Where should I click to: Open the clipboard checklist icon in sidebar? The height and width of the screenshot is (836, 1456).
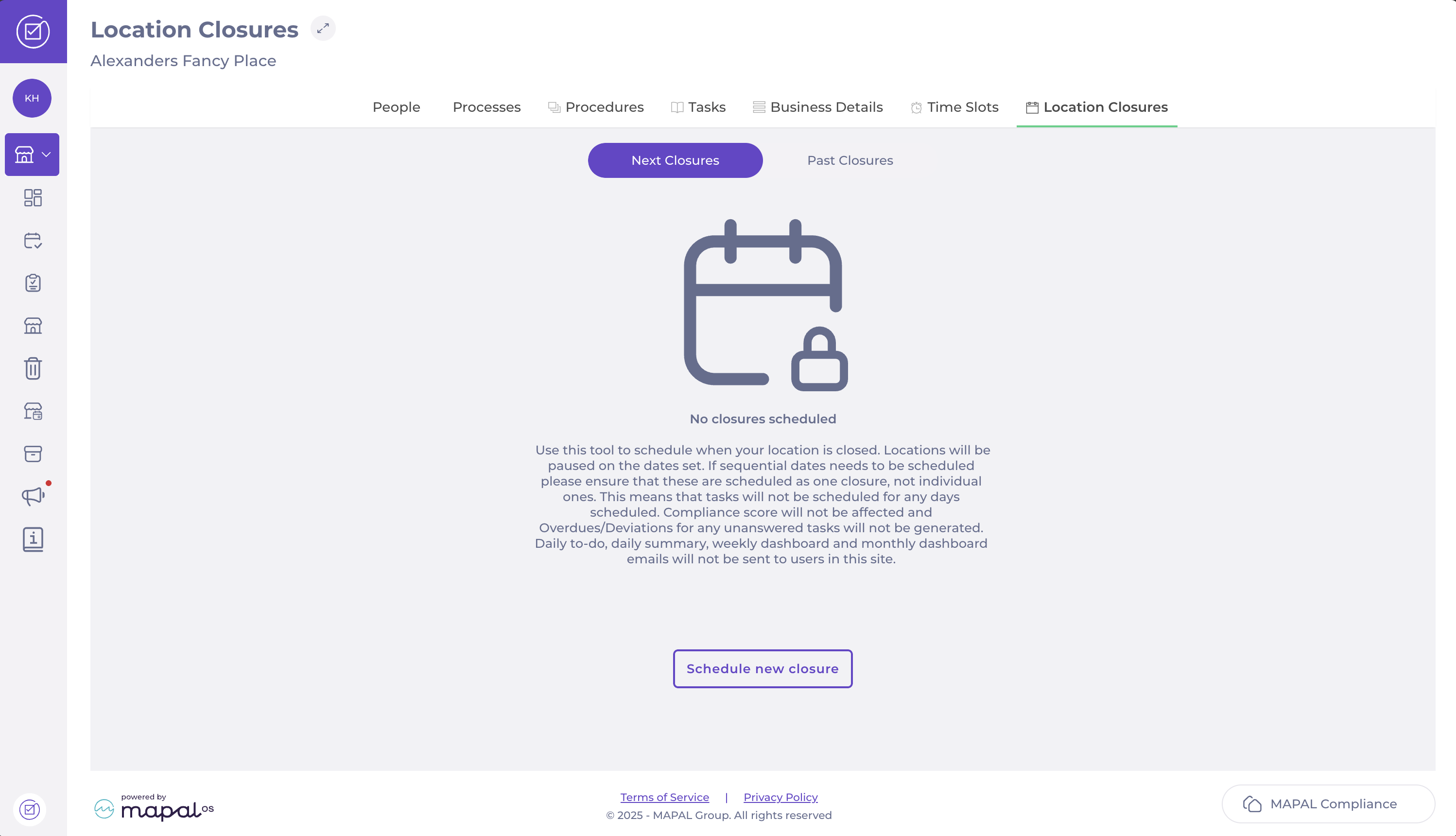33,283
